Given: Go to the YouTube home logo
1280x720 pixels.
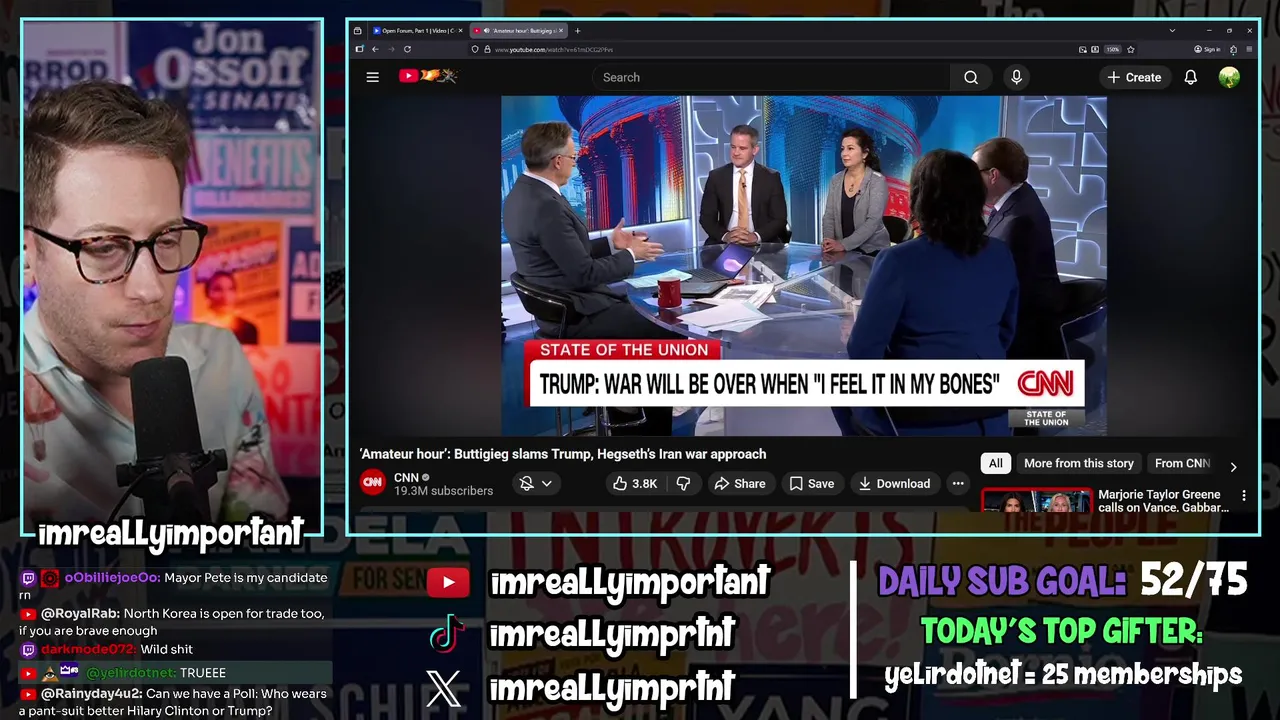Looking at the screenshot, I should [x=428, y=76].
